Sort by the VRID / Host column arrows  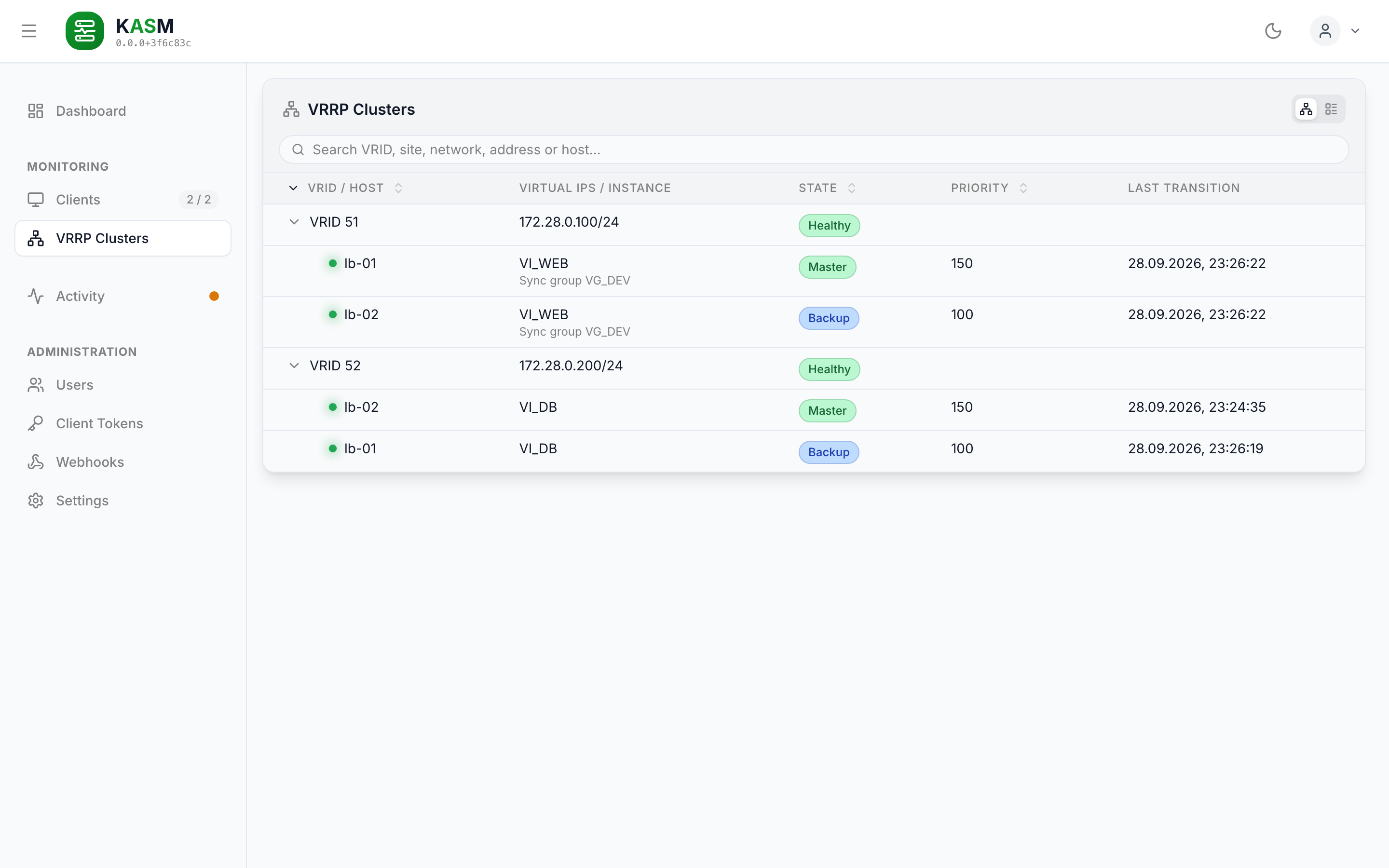(398, 188)
